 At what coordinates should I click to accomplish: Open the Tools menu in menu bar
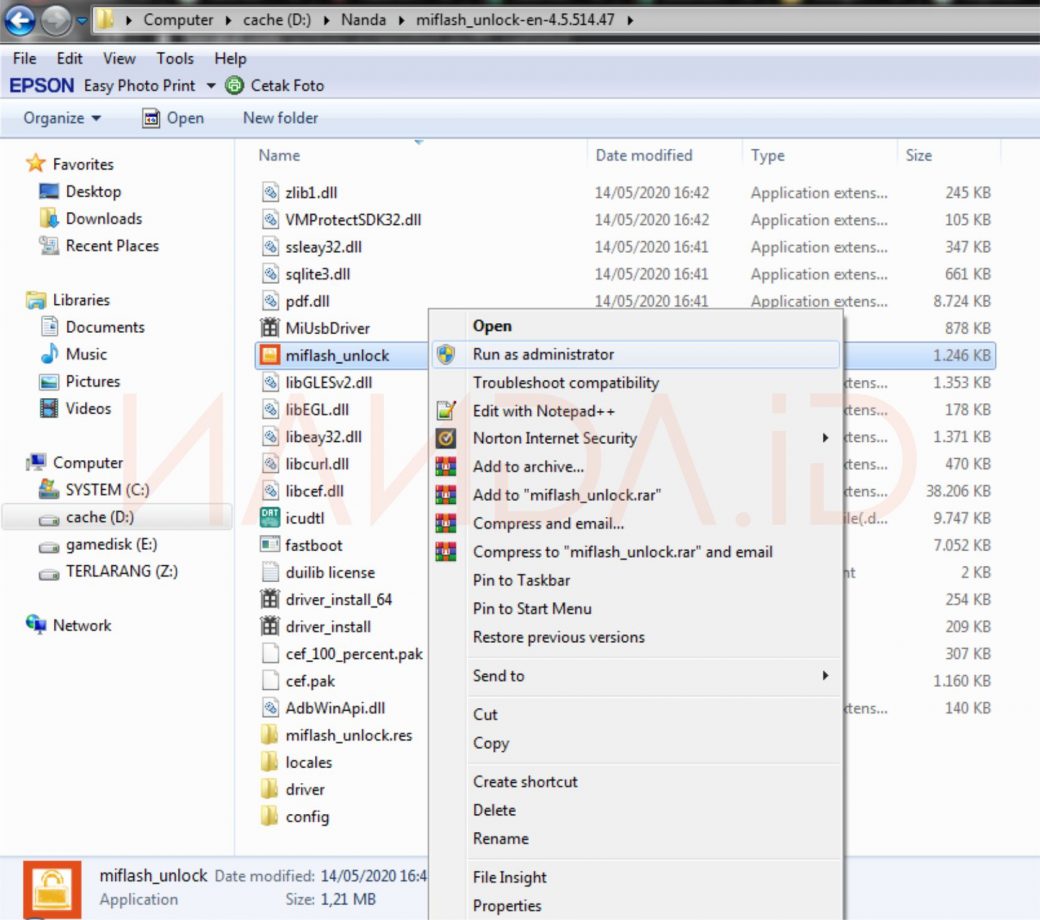point(175,59)
